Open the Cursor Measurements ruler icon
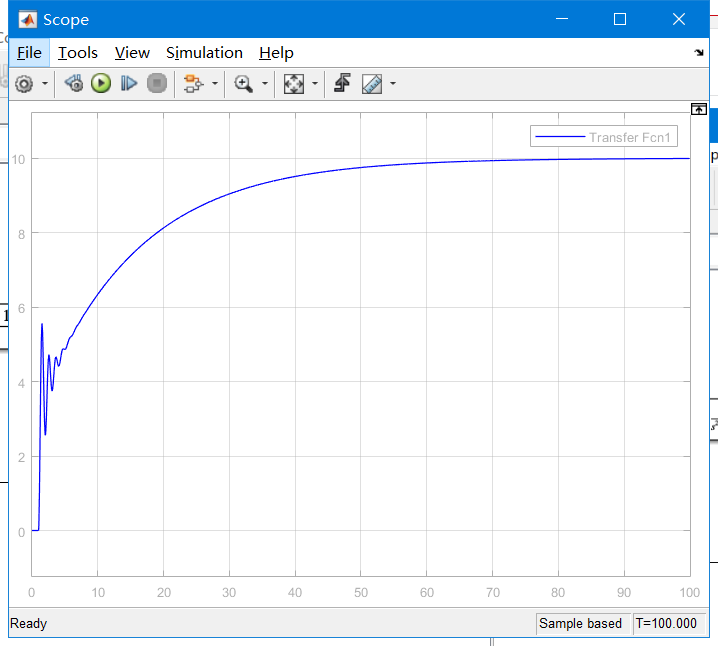This screenshot has height=646, width=718. 372,84
